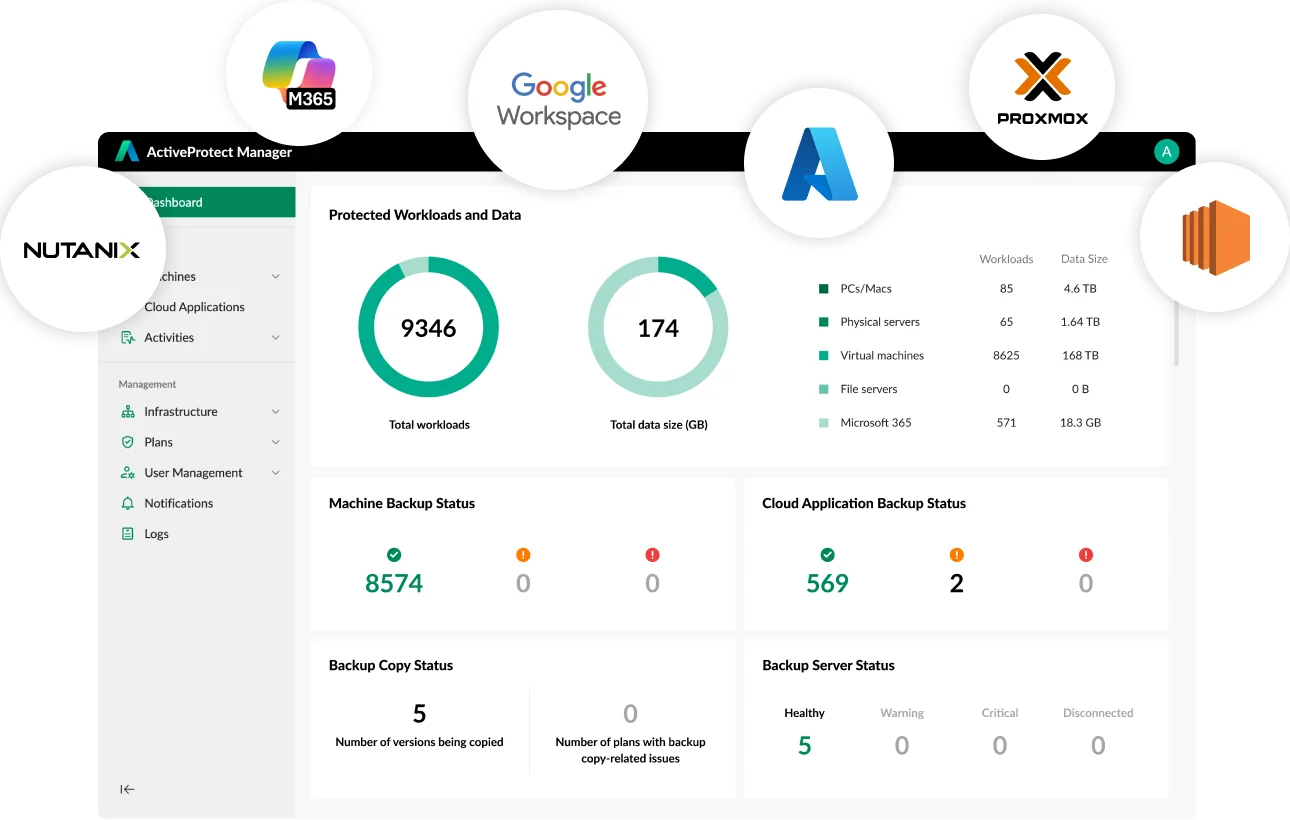Click the "Workloads" column header

pyautogui.click(x=1006, y=259)
